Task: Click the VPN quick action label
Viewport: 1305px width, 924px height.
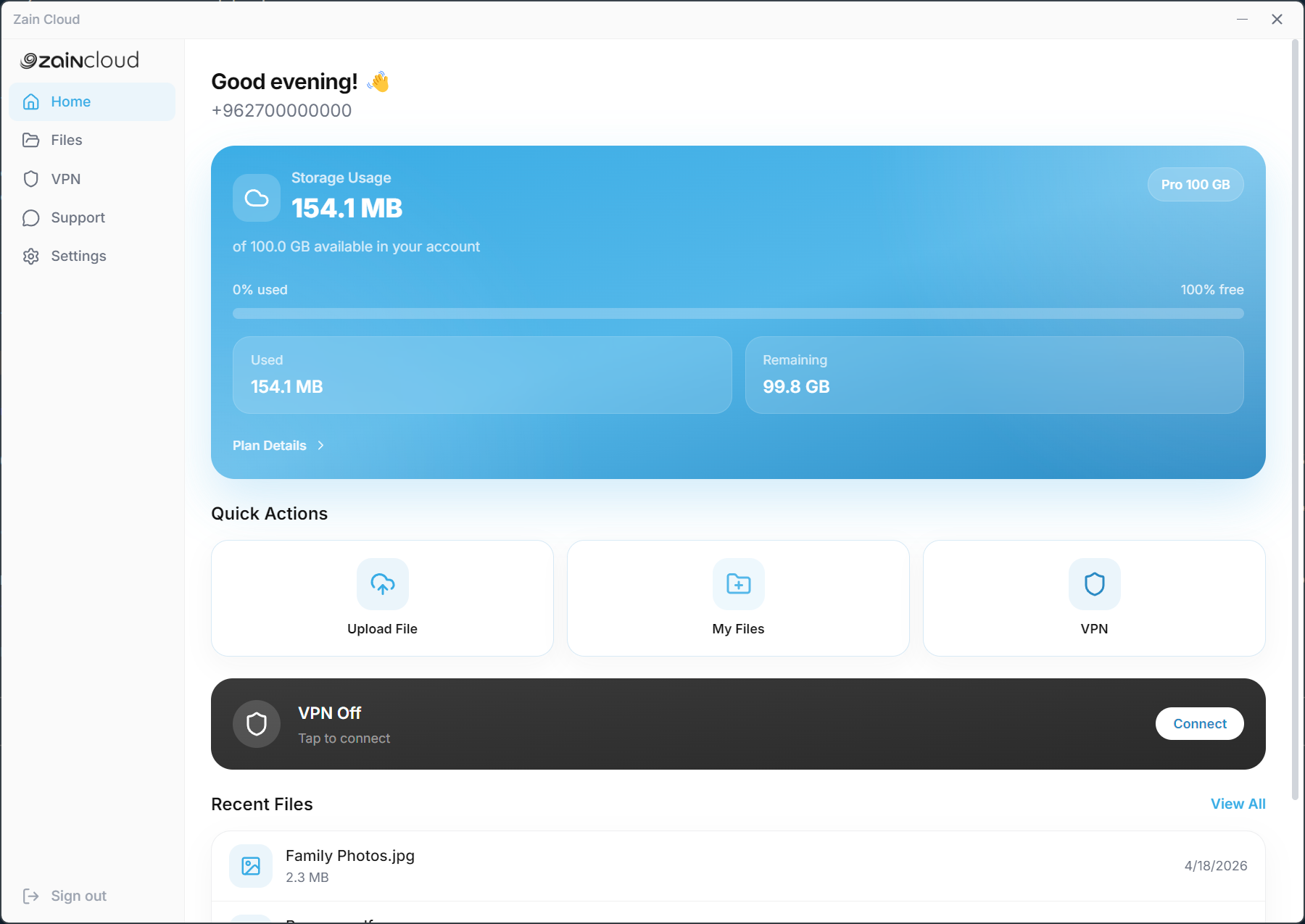Action: (x=1094, y=629)
